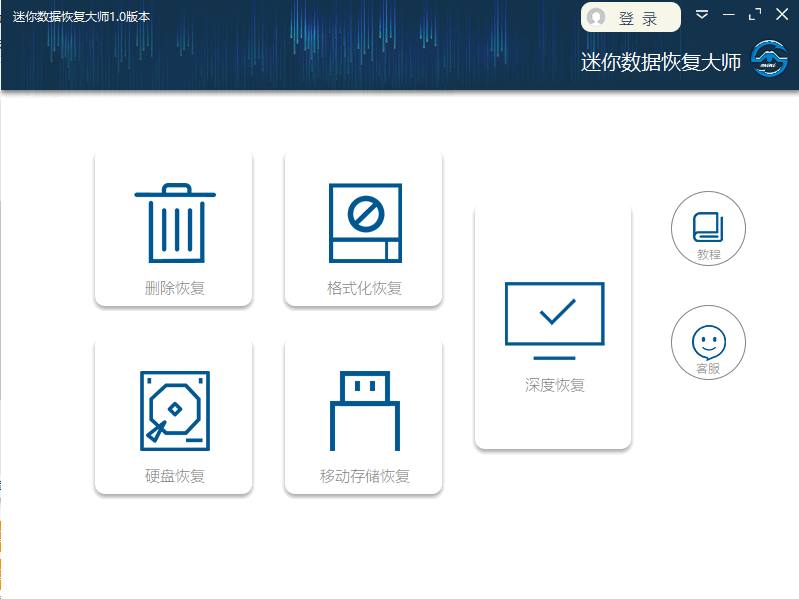
Task: Close the 迷你数据恢复大师 window
Action: pyautogui.click(x=782, y=14)
